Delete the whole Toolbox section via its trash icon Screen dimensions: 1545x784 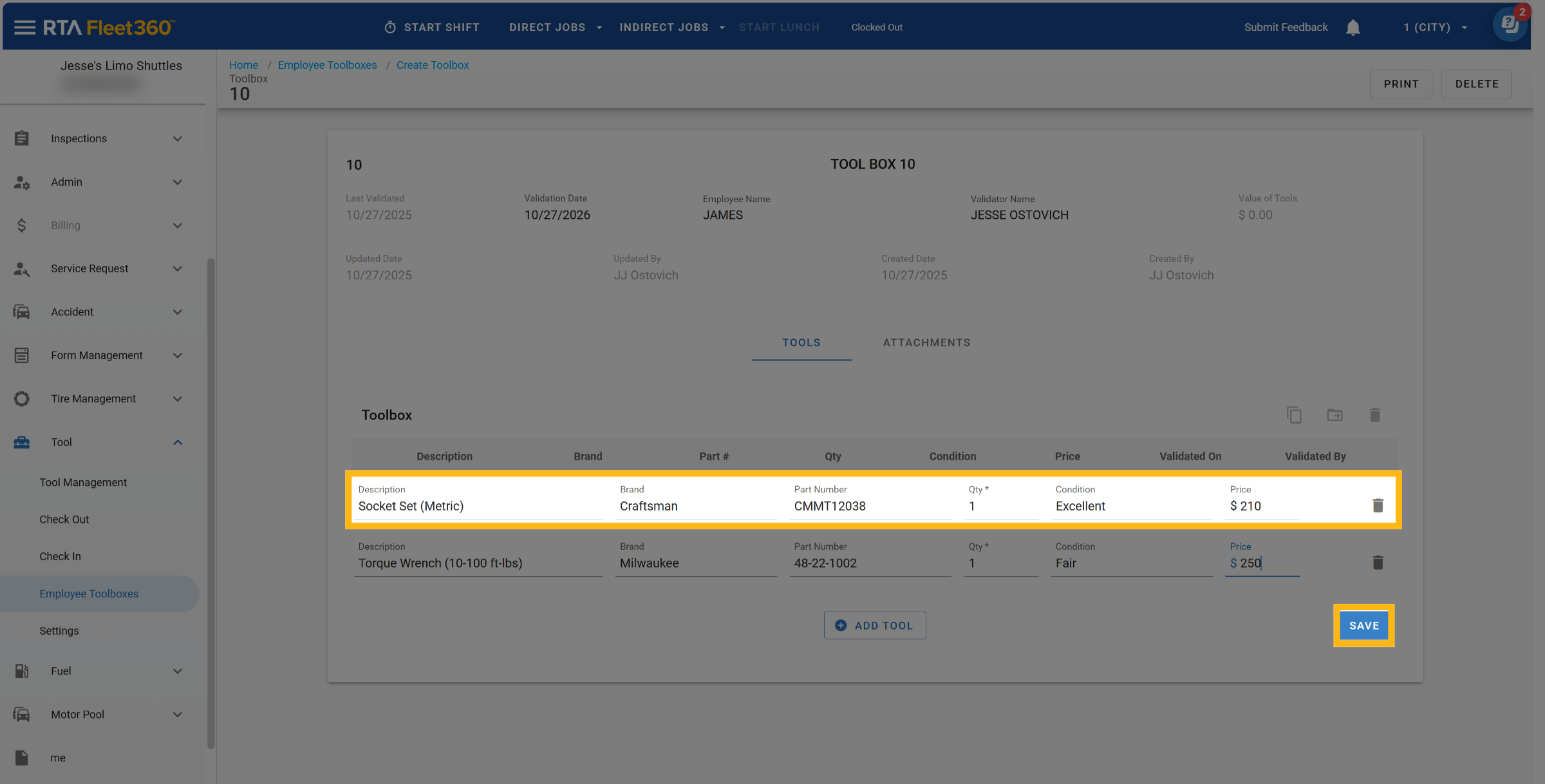click(x=1375, y=415)
